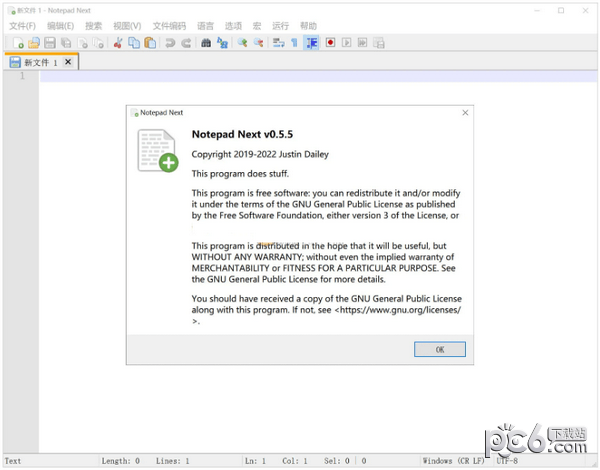
Task: Click OK in the about dialog
Action: [x=440, y=349]
